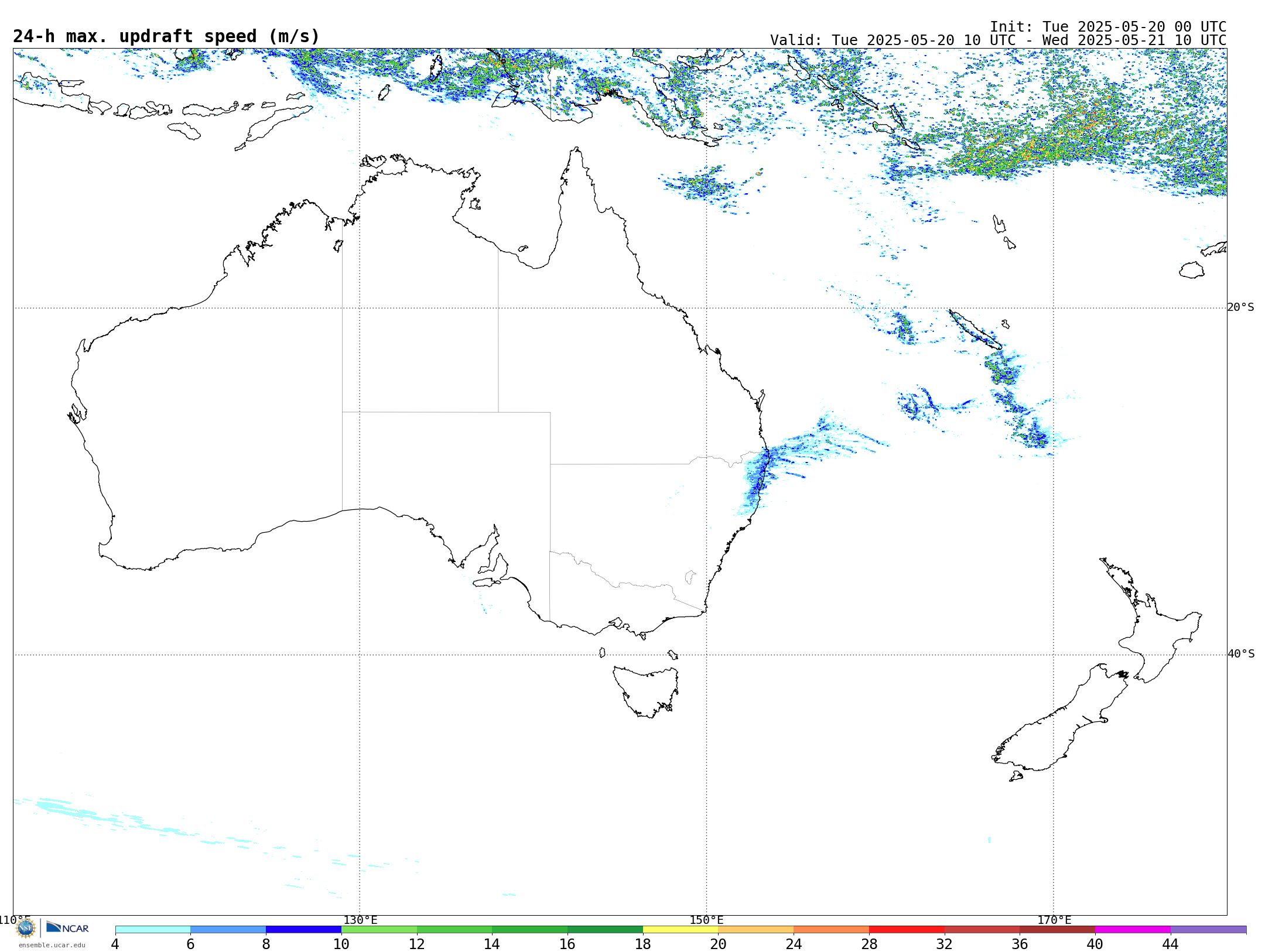The width and height of the screenshot is (1265, 952).
Task: Click the colorbar tick label '18'
Action: pyautogui.click(x=643, y=944)
